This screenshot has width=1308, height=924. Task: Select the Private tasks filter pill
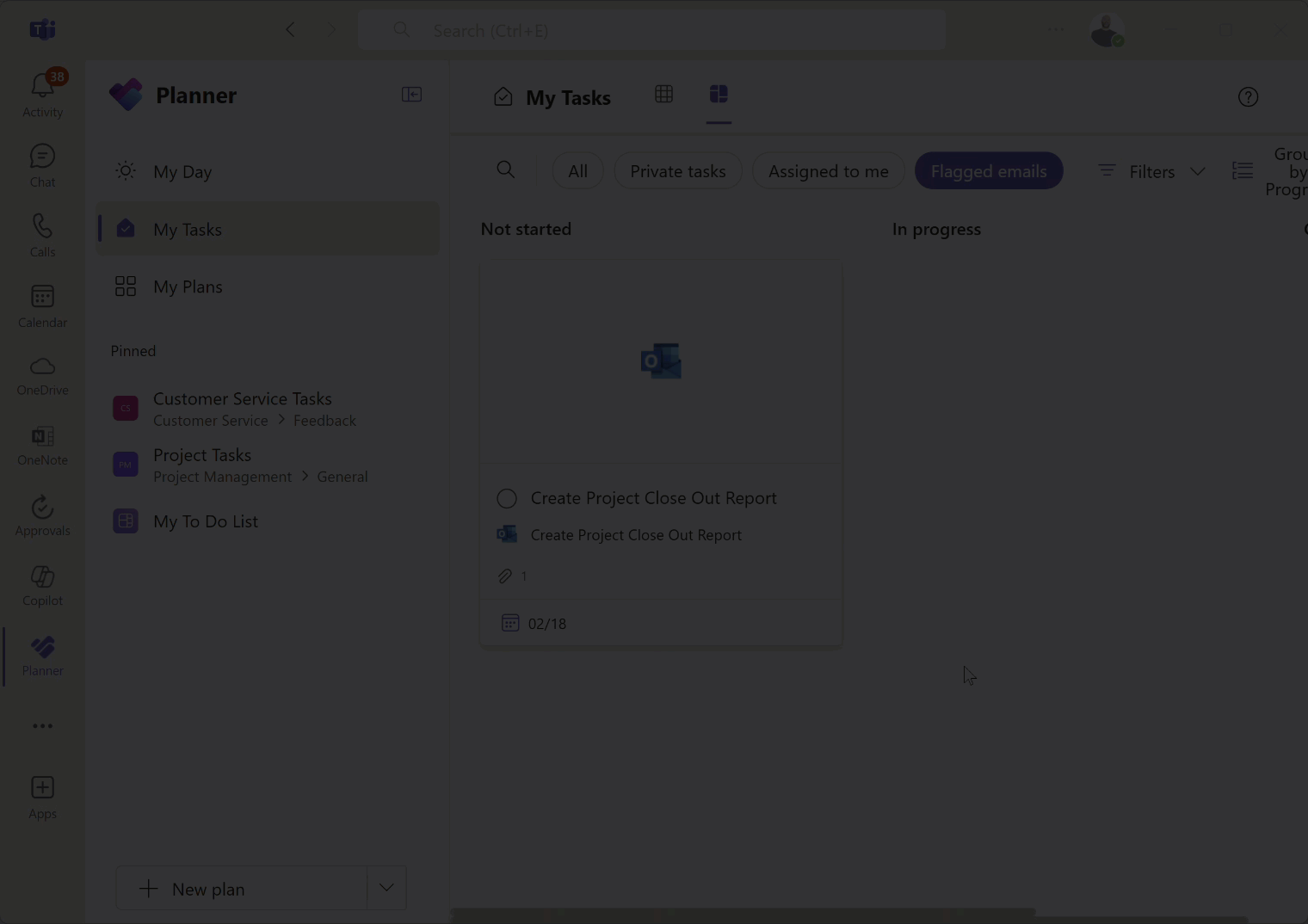[678, 171]
